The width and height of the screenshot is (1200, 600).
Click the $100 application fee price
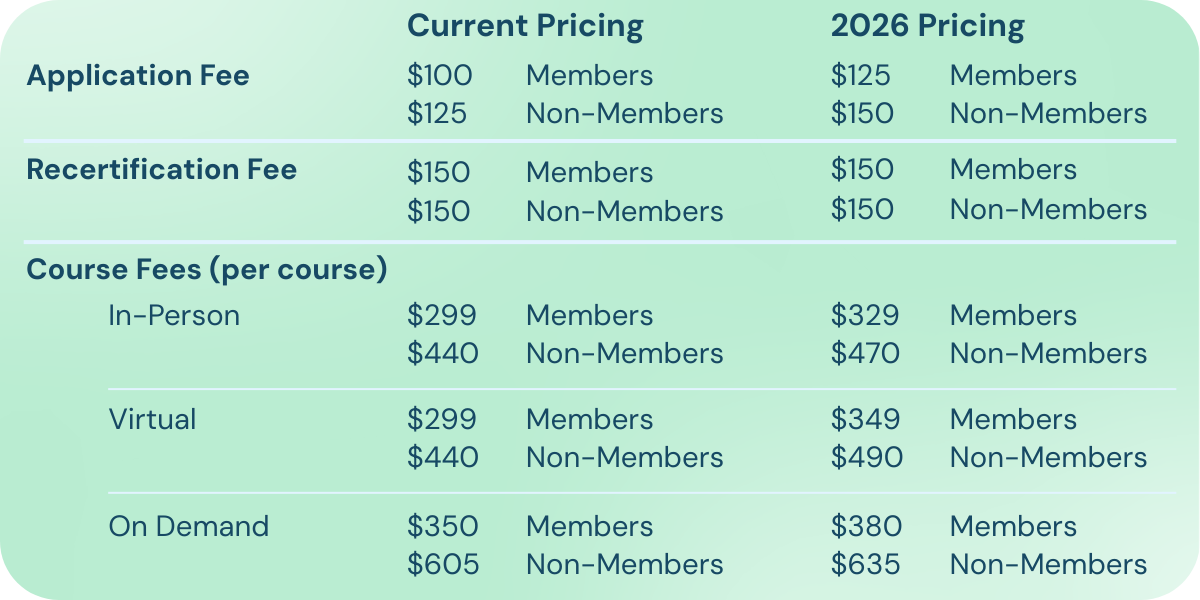click(439, 76)
